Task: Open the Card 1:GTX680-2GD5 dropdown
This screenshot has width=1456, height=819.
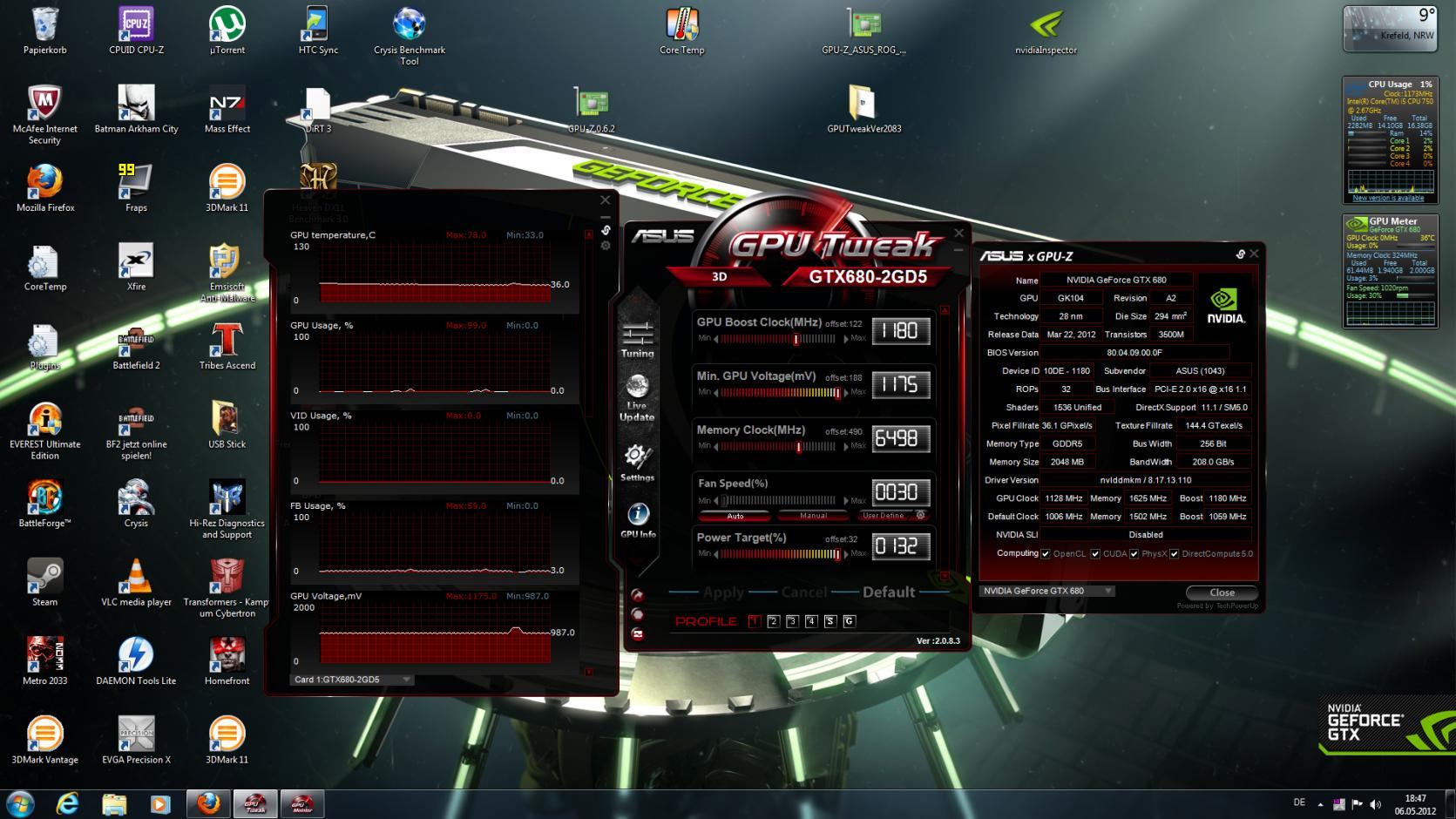Action: (x=352, y=680)
